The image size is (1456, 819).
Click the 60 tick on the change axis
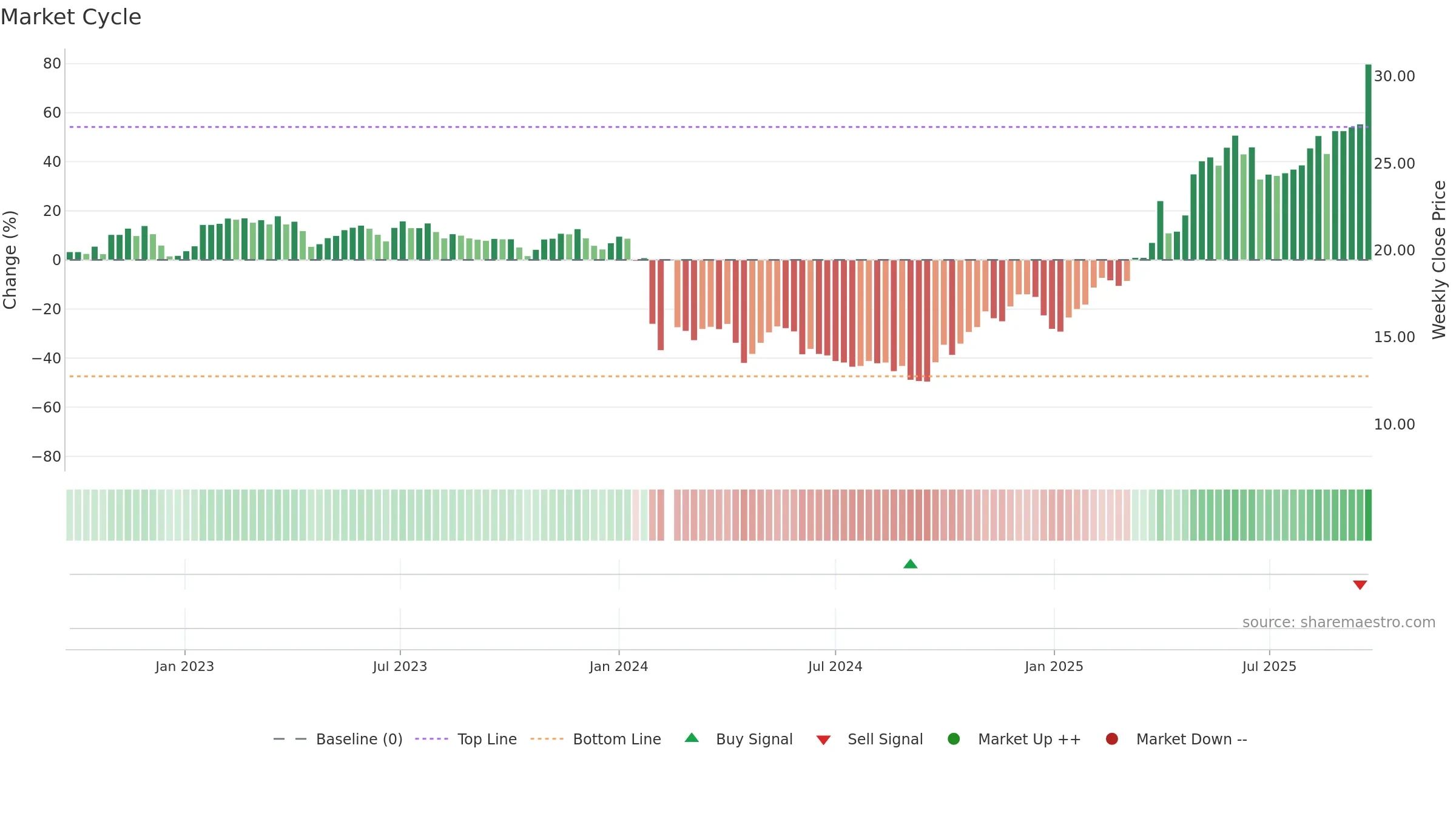coord(52,113)
